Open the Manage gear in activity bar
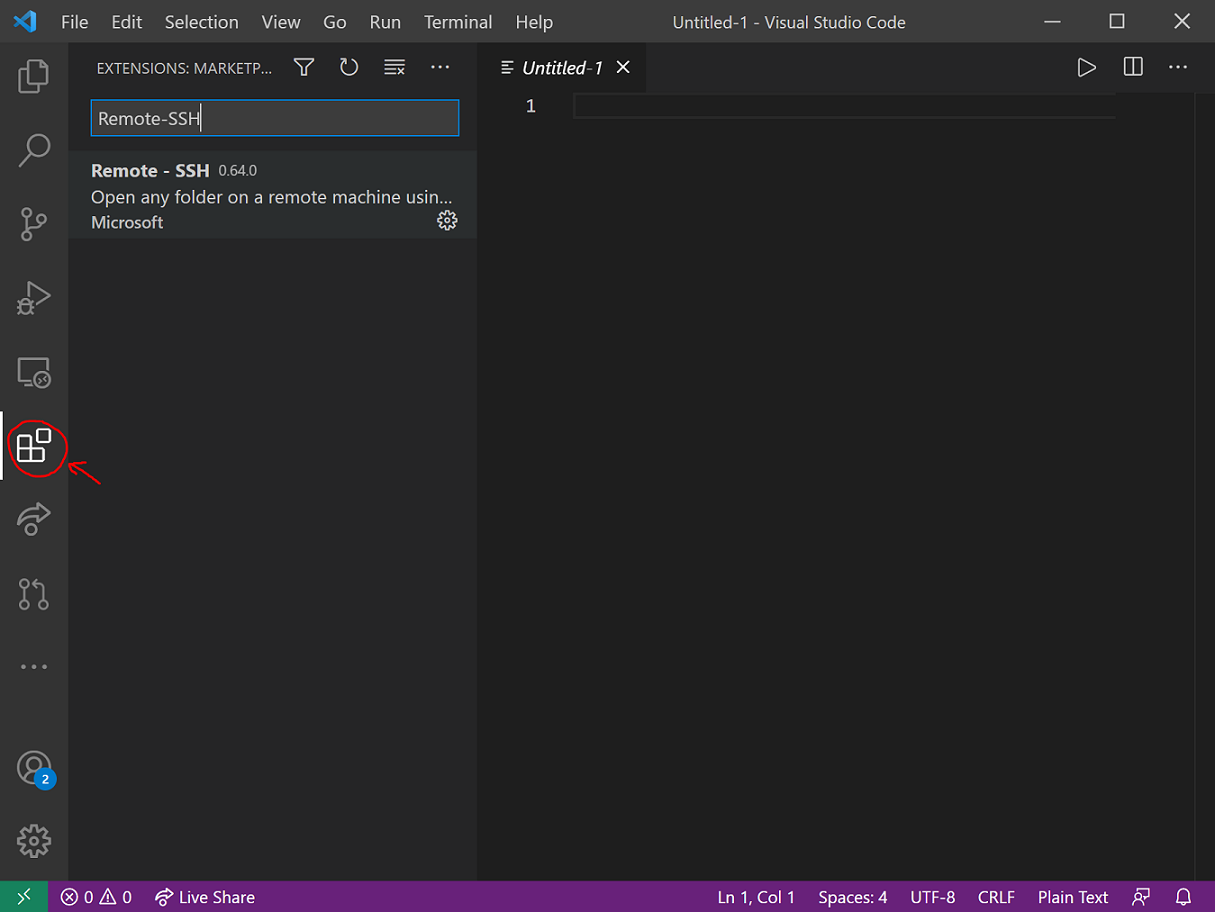The image size is (1215, 912). tap(34, 841)
